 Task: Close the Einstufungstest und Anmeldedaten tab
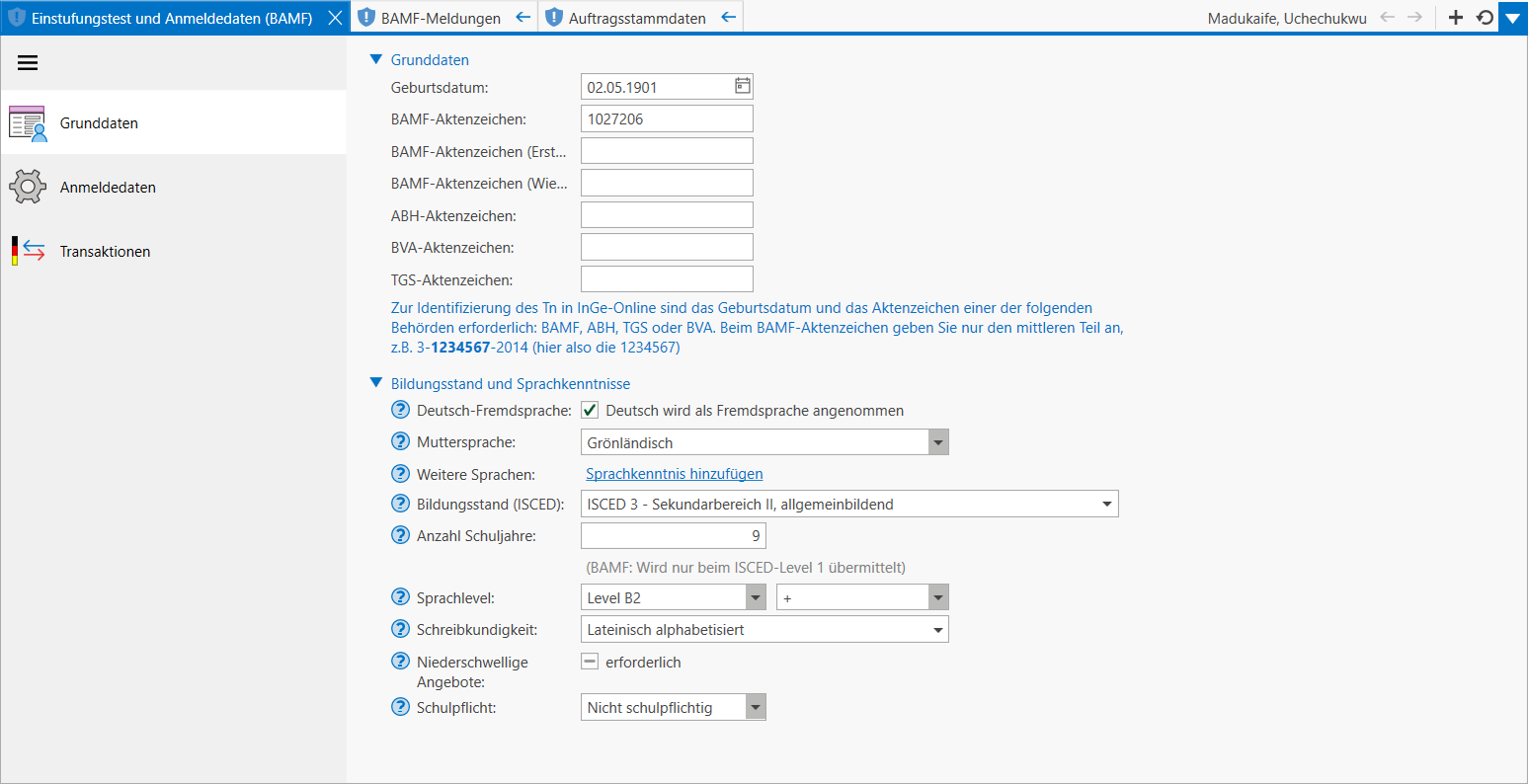335,18
